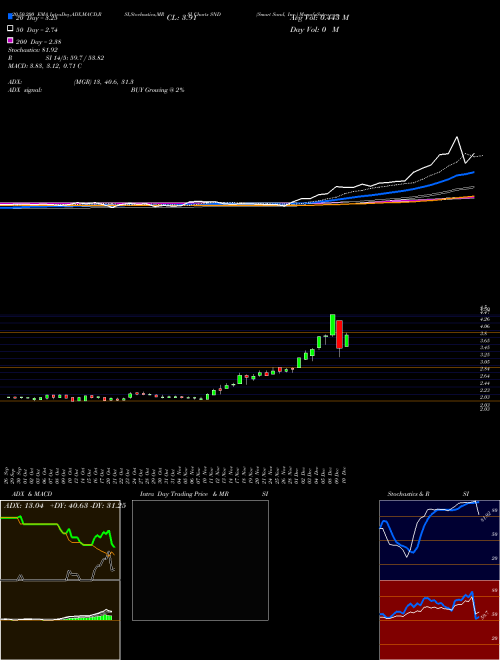Click the 4.26 price axis label

[x=485, y=320]
